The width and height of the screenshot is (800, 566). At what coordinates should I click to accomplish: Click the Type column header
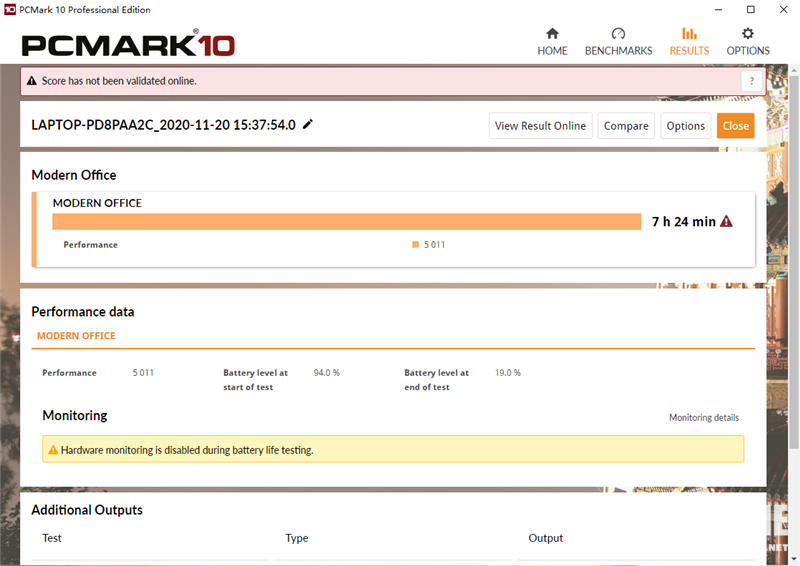coord(296,538)
